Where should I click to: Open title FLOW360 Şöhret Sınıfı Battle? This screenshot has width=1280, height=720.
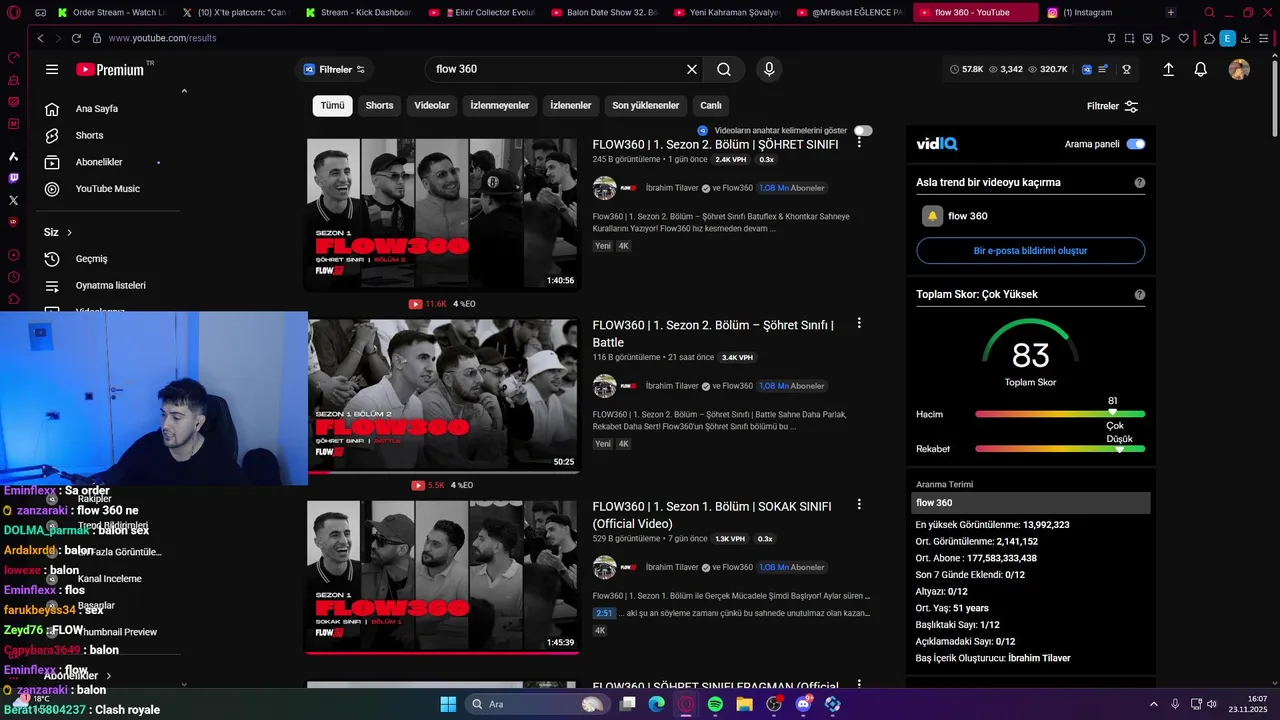[713, 333]
